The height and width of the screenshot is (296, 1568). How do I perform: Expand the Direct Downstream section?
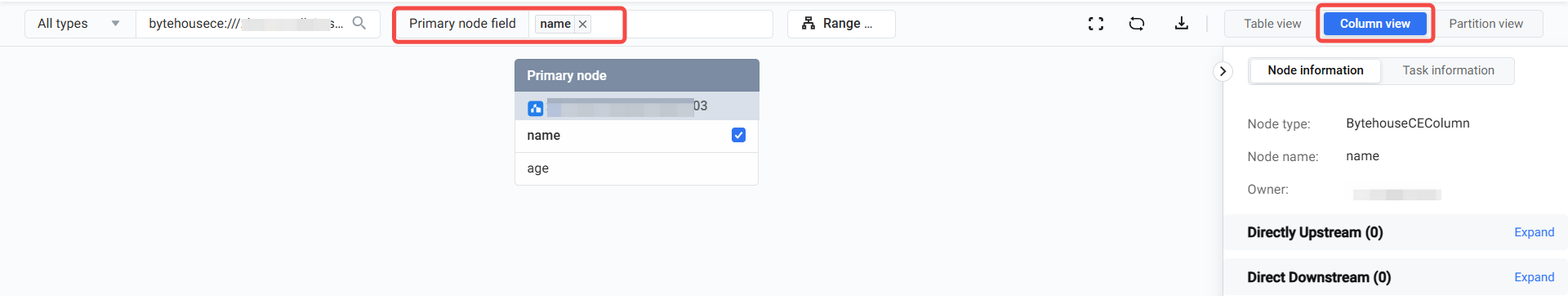point(1534,277)
